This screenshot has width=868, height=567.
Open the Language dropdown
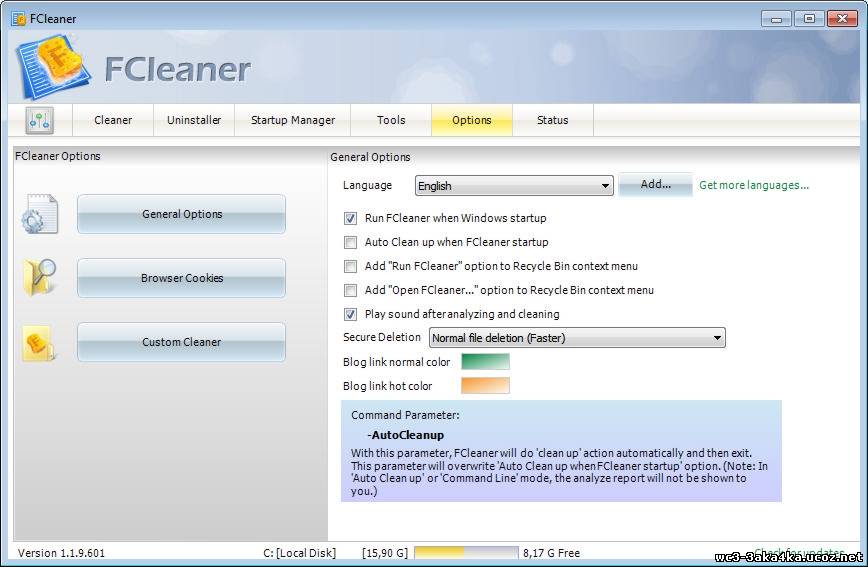coord(513,186)
